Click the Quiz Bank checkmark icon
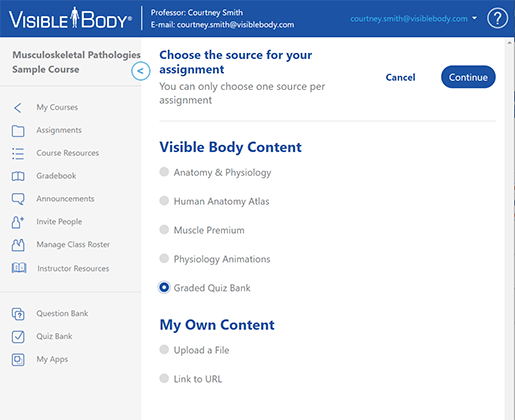 [x=18, y=337]
